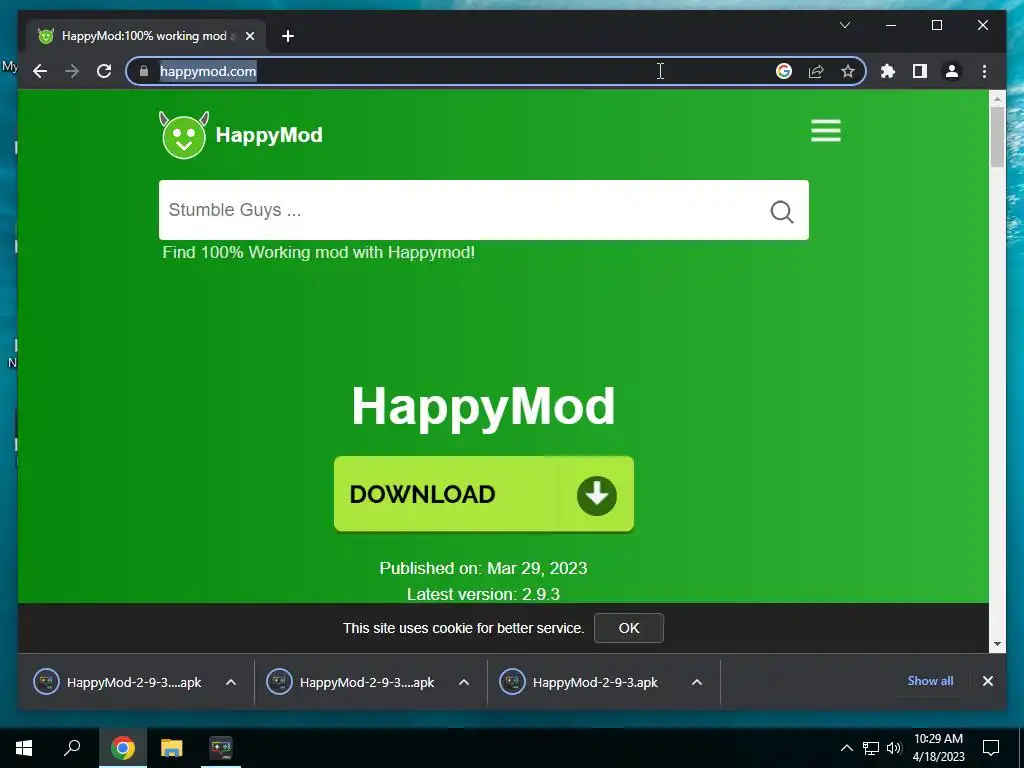Screen dimensions: 1024x768
Task: Open a new tab with plus
Action: click(x=287, y=36)
